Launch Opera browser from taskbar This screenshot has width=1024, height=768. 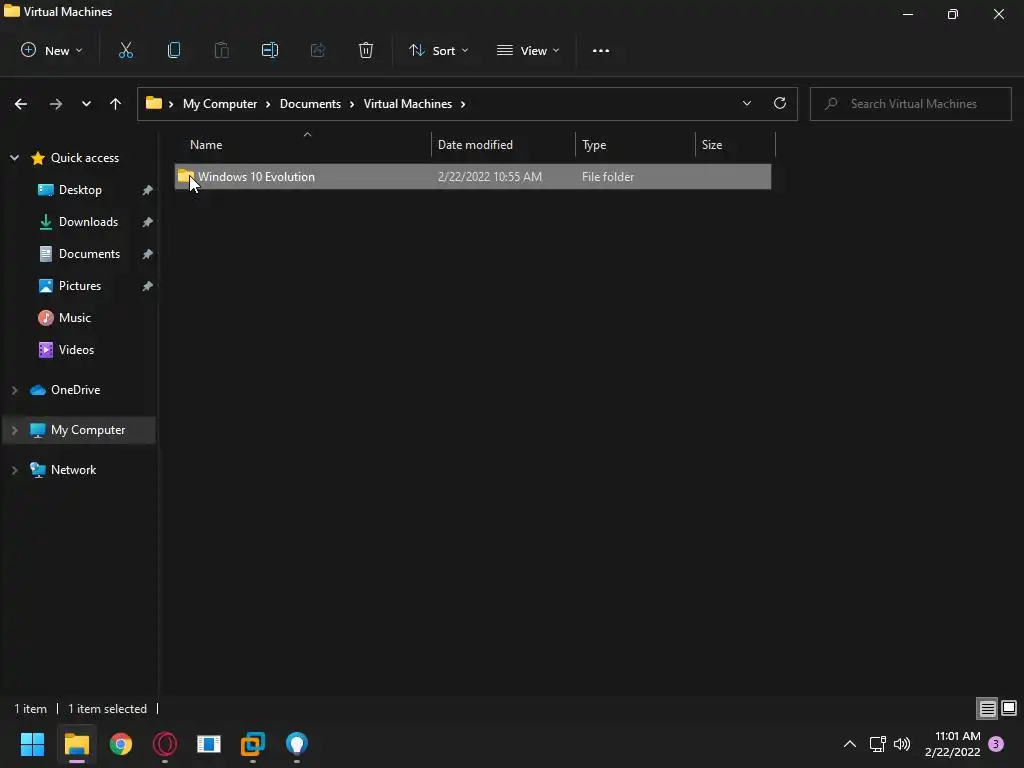click(165, 744)
